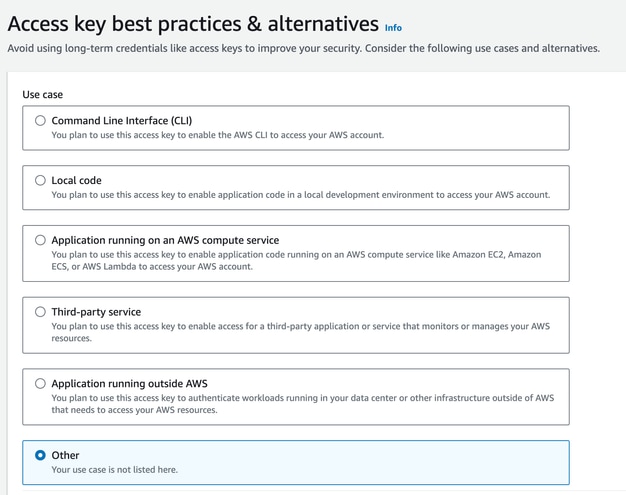Click 'Your use case is not listed here' text
The width and height of the screenshot is (626, 495).
(x=115, y=469)
